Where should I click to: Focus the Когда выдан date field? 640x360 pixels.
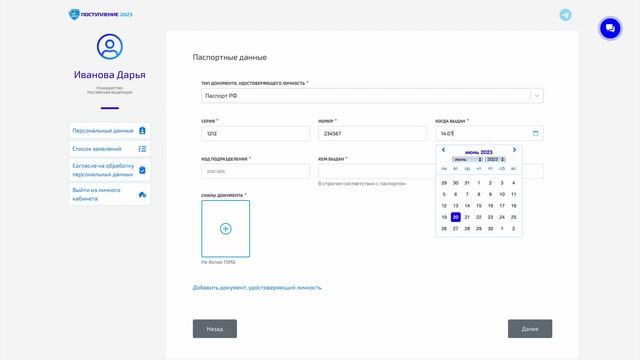(x=489, y=133)
